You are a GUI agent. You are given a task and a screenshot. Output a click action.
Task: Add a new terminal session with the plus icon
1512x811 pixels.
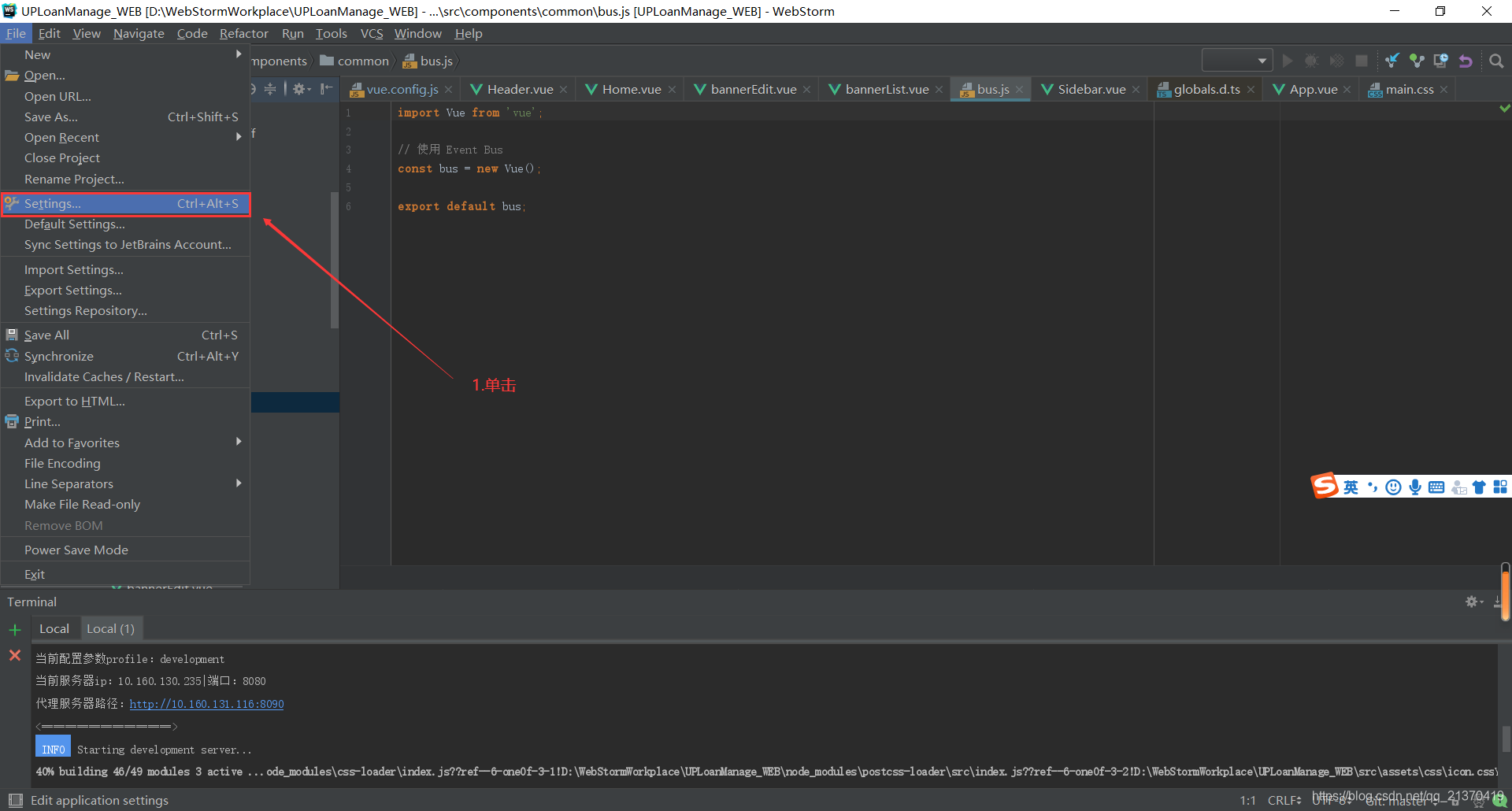15,629
